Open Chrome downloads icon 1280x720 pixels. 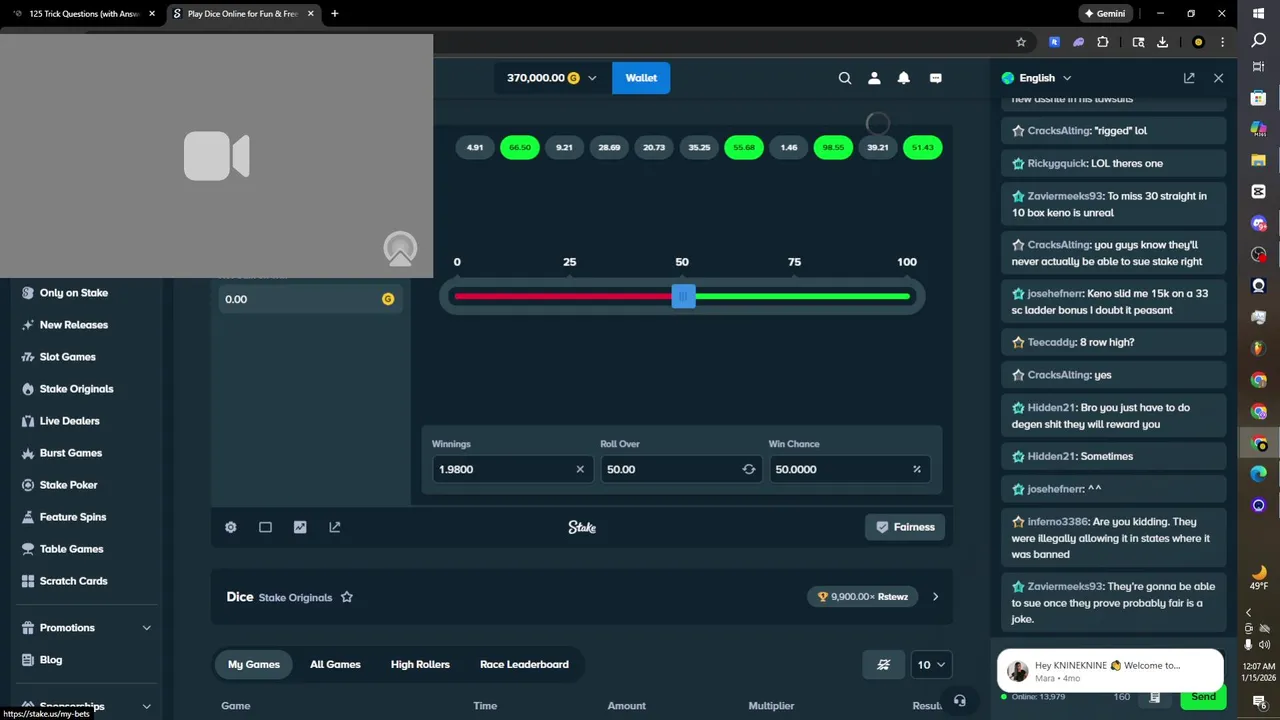click(1162, 42)
